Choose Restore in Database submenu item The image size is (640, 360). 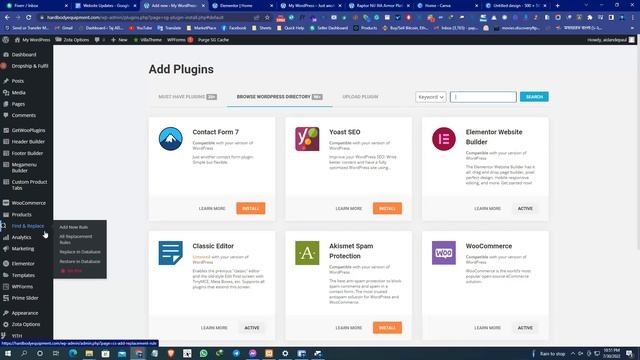pyautogui.click(x=80, y=262)
